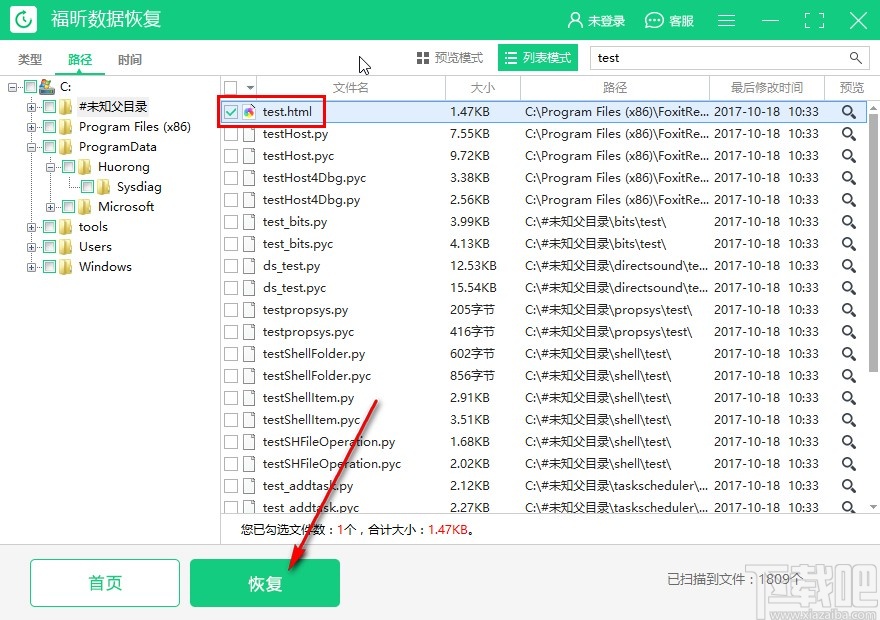Image resolution: width=880 pixels, height=620 pixels.
Task: Preview testpropsys.pyc with magnifier icon
Action: (x=849, y=332)
